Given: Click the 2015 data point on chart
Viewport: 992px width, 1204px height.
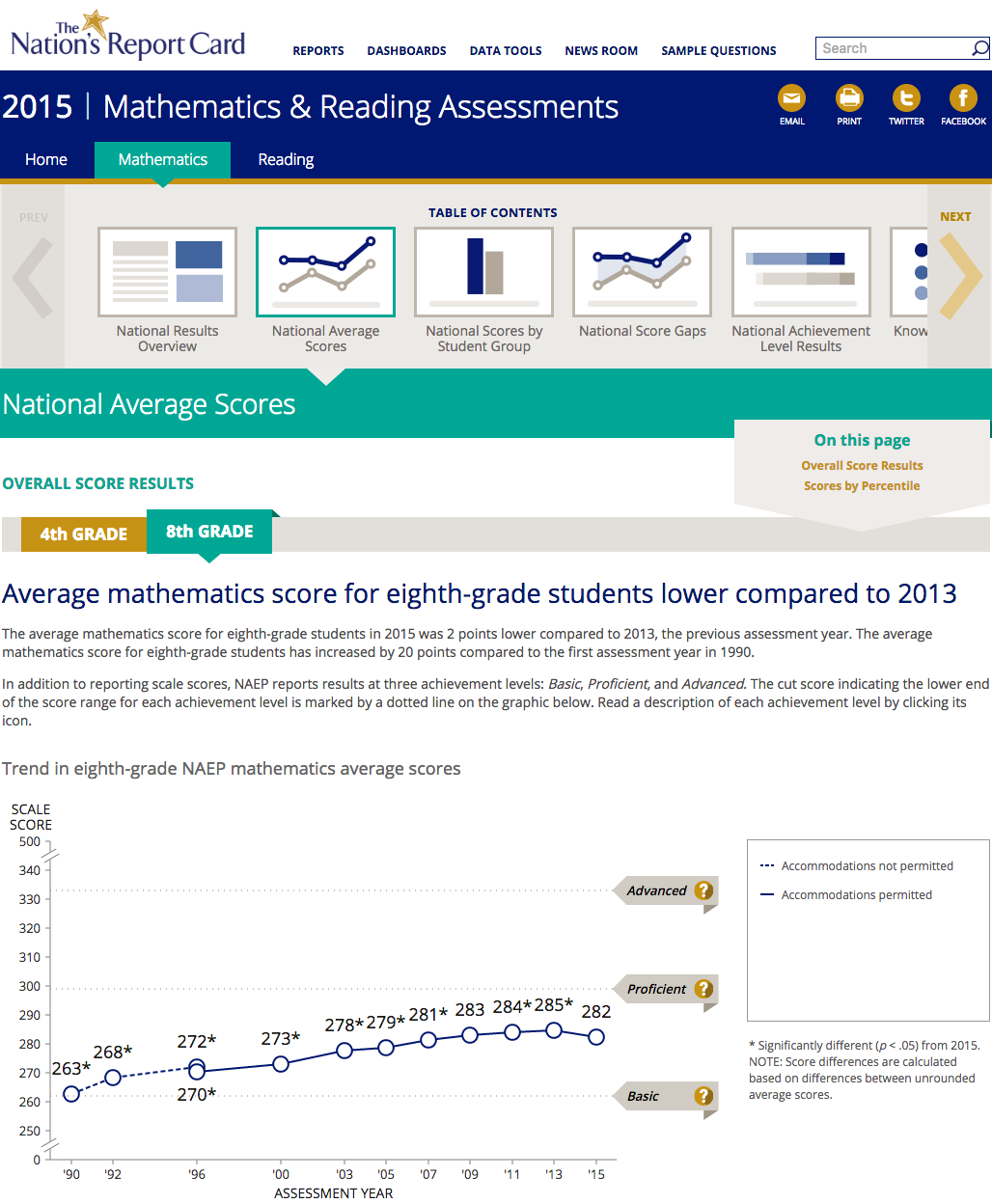Looking at the screenshot, I should (596, 1037).
